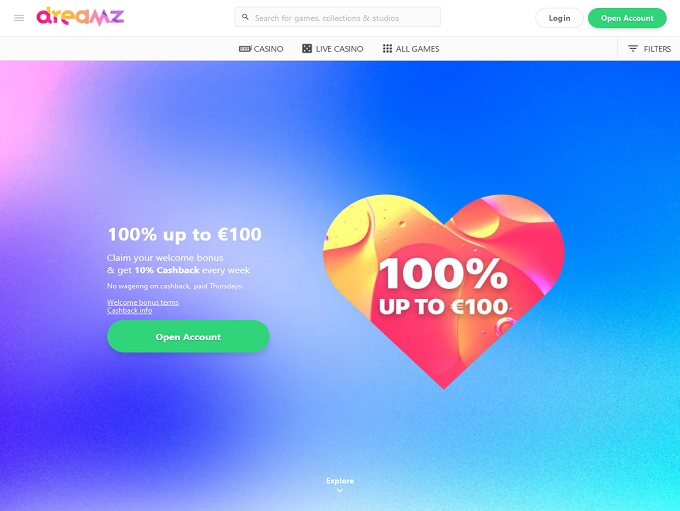Open the hamburger menu icon
Viewport: 680px width, 511px height.
19,18
